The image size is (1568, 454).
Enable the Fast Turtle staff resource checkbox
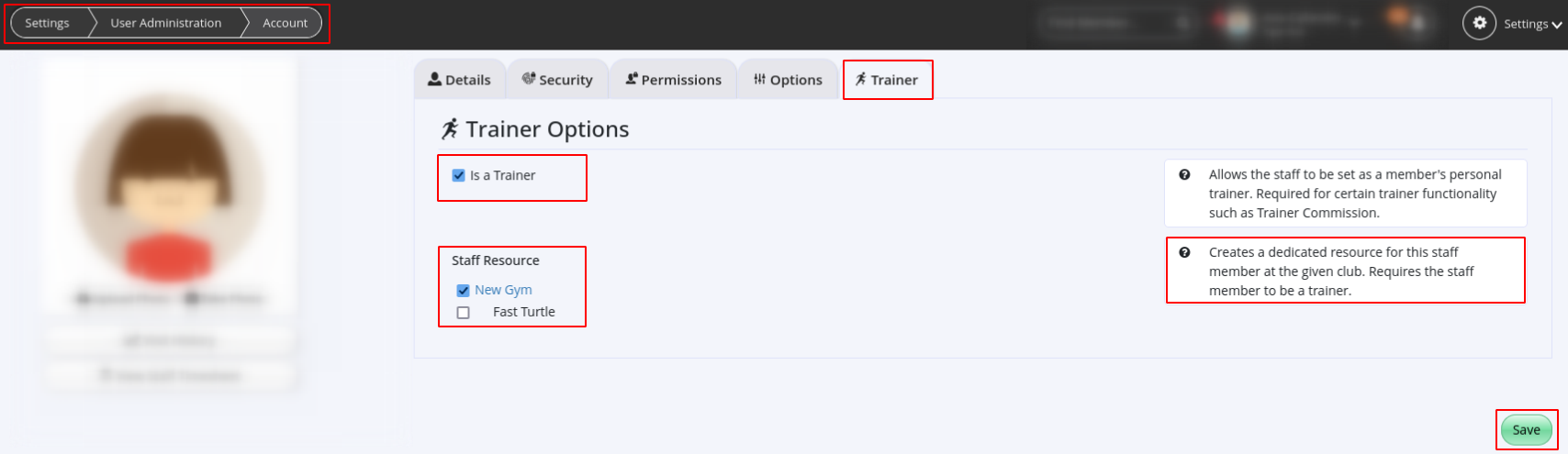coord(463,313)
